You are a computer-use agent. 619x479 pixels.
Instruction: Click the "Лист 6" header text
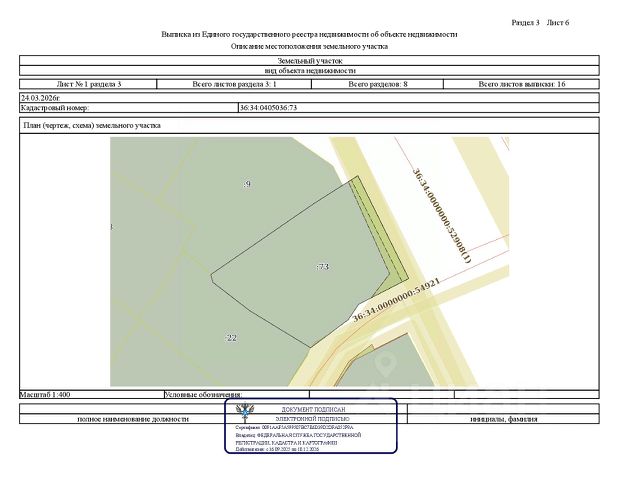point(558,23)
